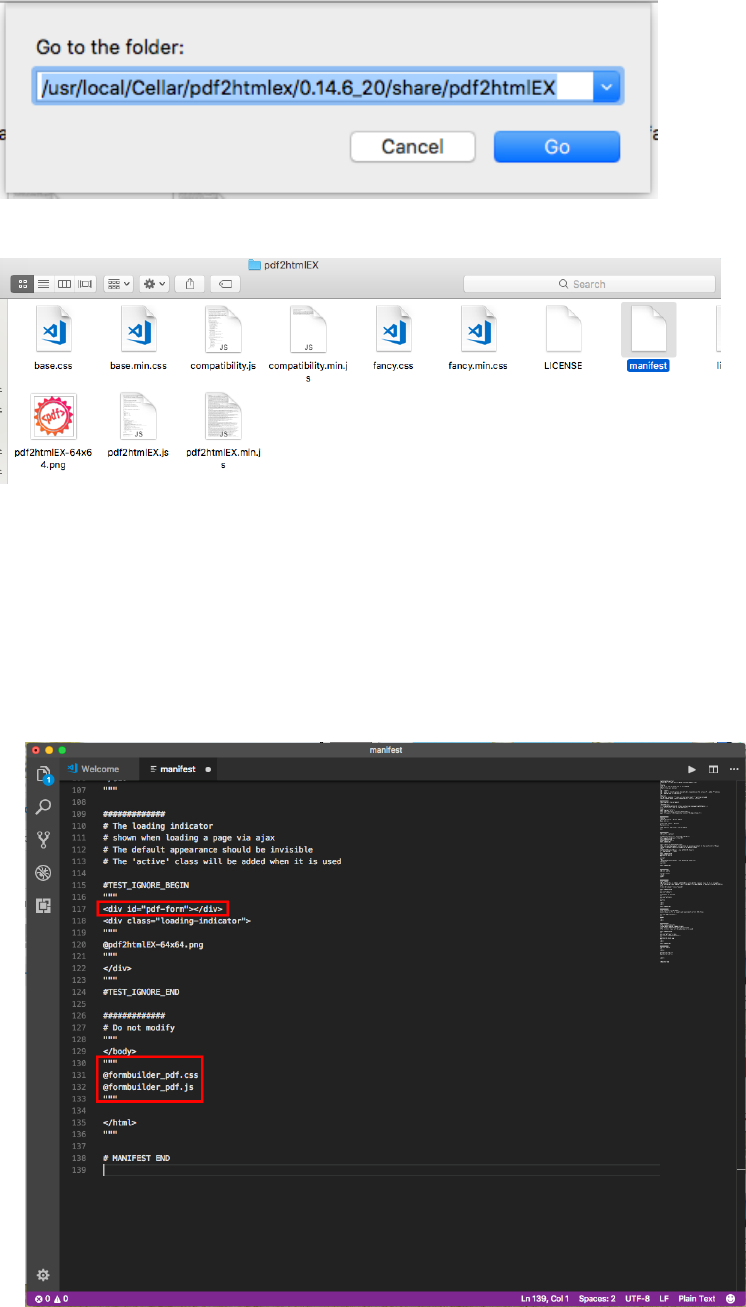This screenshot has height=1307, width=746.
Task: Open editor More Actions ellipsis
Action: [x=733, y=770]
